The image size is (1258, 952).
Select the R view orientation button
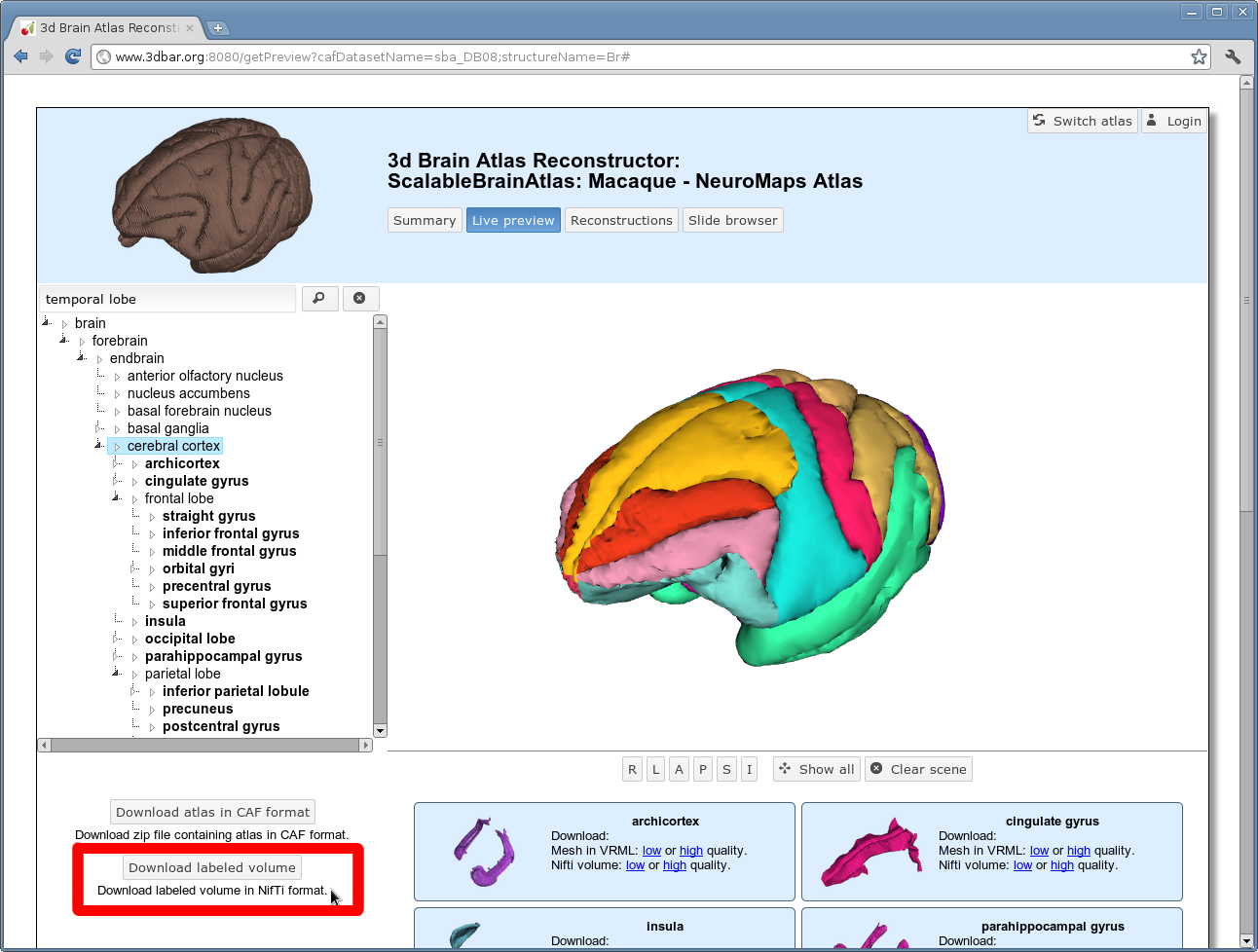tap(632, 769)
